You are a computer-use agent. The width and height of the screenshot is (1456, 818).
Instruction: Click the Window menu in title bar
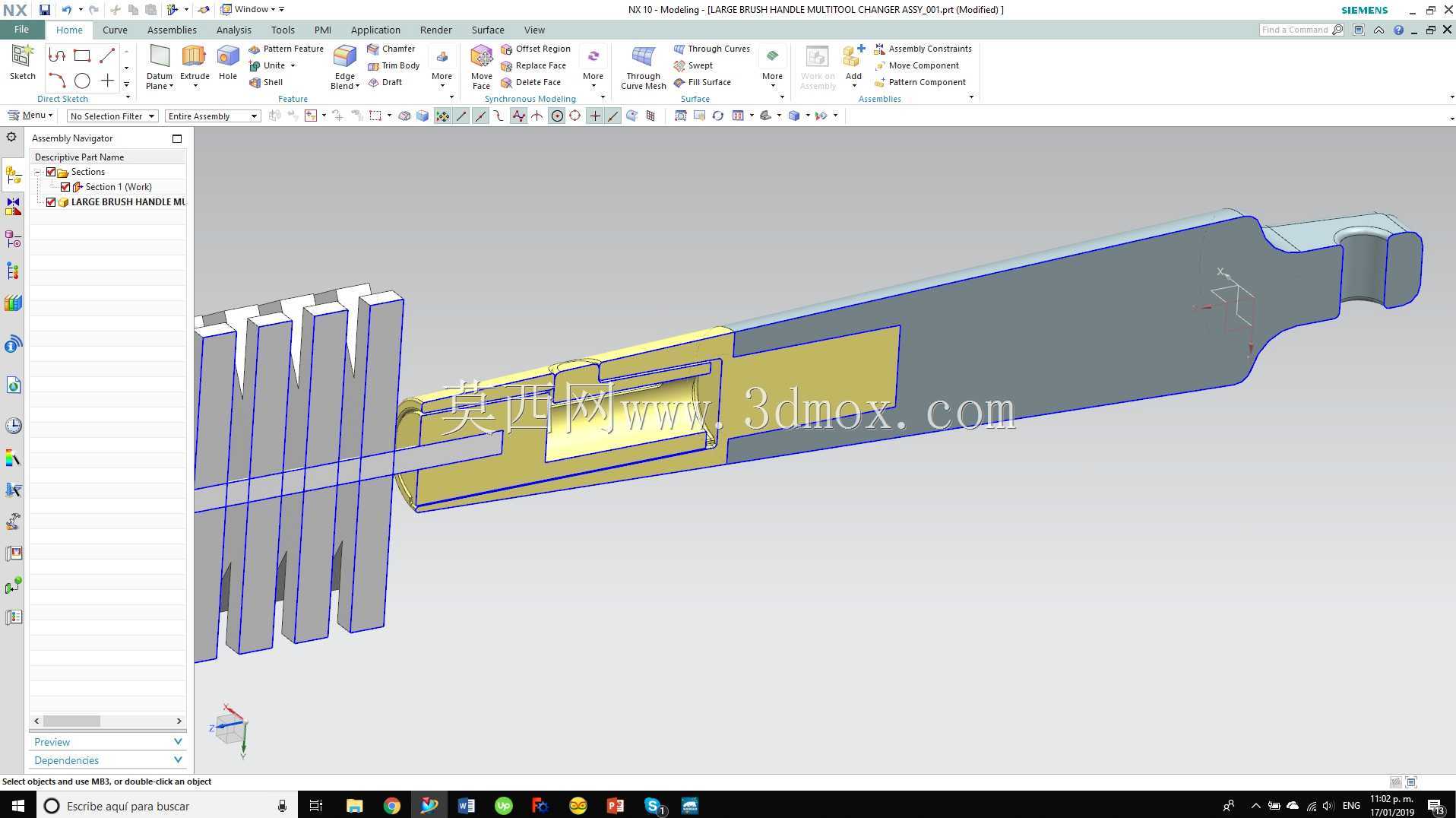[252, 10]
